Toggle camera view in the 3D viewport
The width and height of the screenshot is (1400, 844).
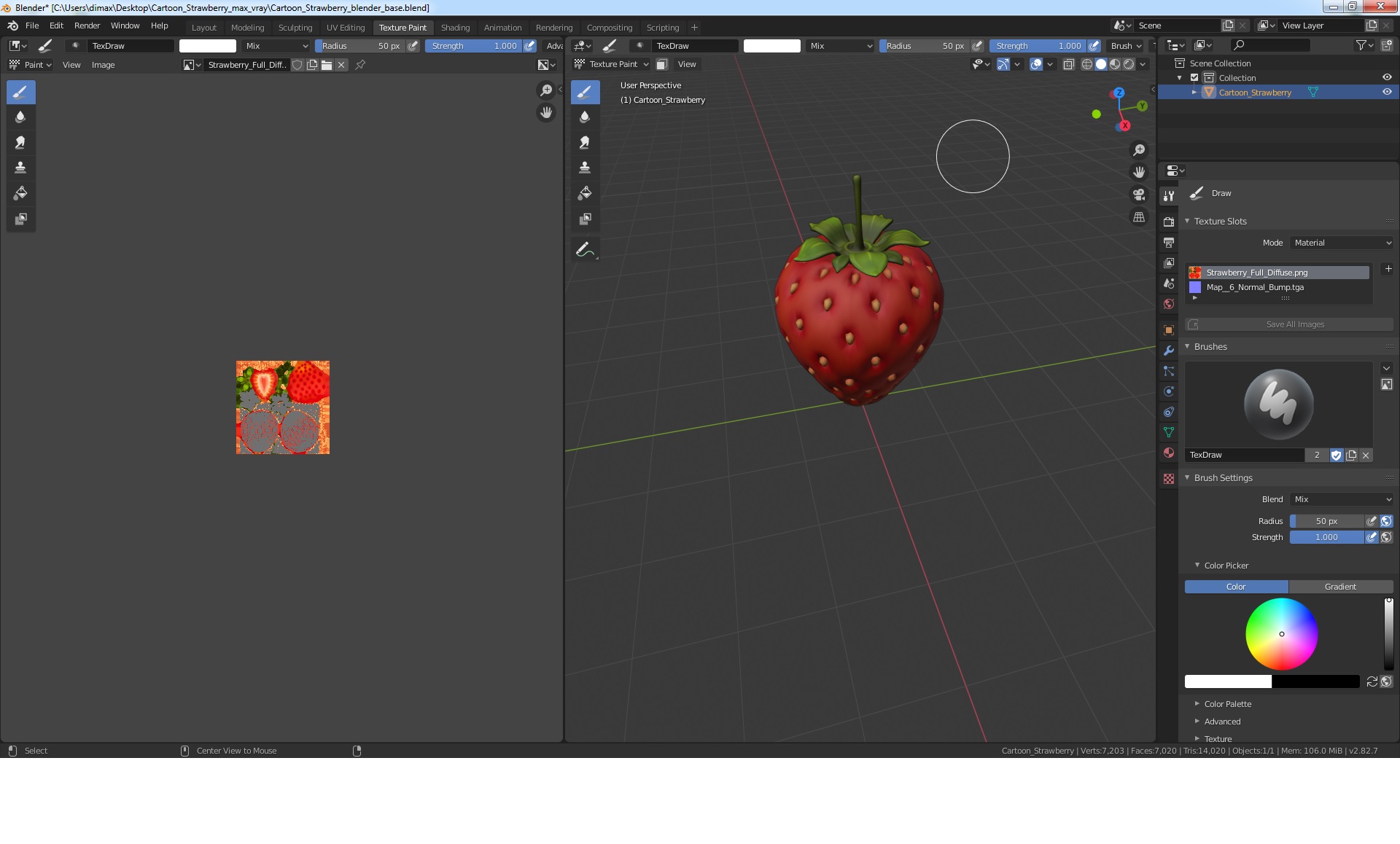pos(1139,195)
